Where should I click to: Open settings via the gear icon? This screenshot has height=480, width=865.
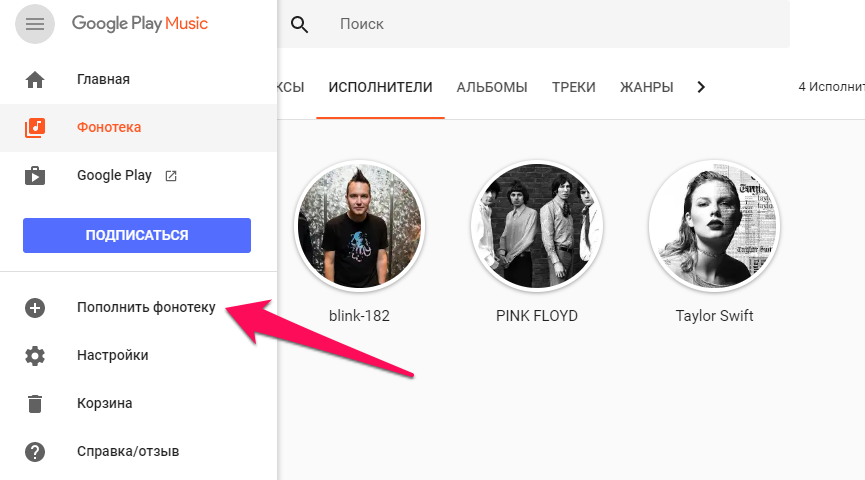(x=35, y=356)
